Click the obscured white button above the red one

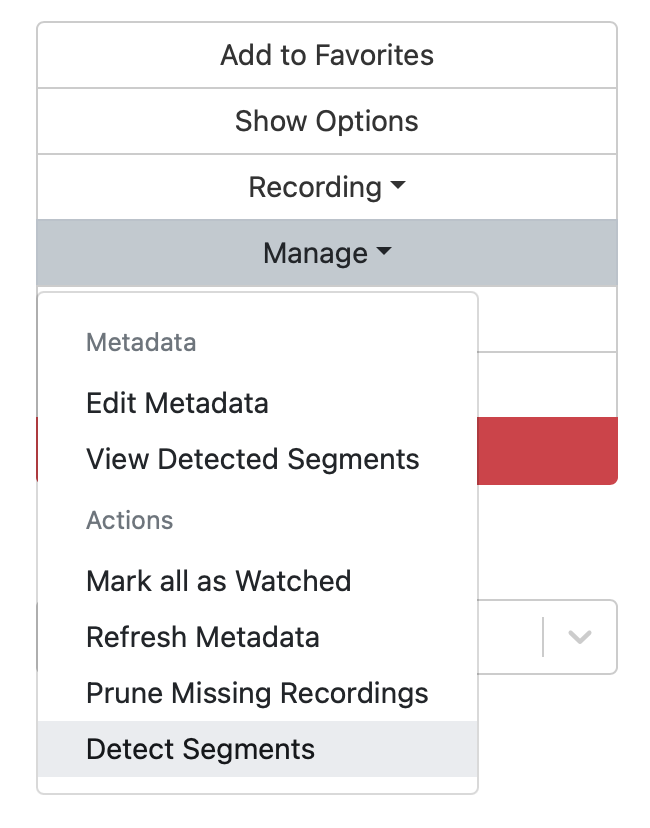[x=547, y=385]
